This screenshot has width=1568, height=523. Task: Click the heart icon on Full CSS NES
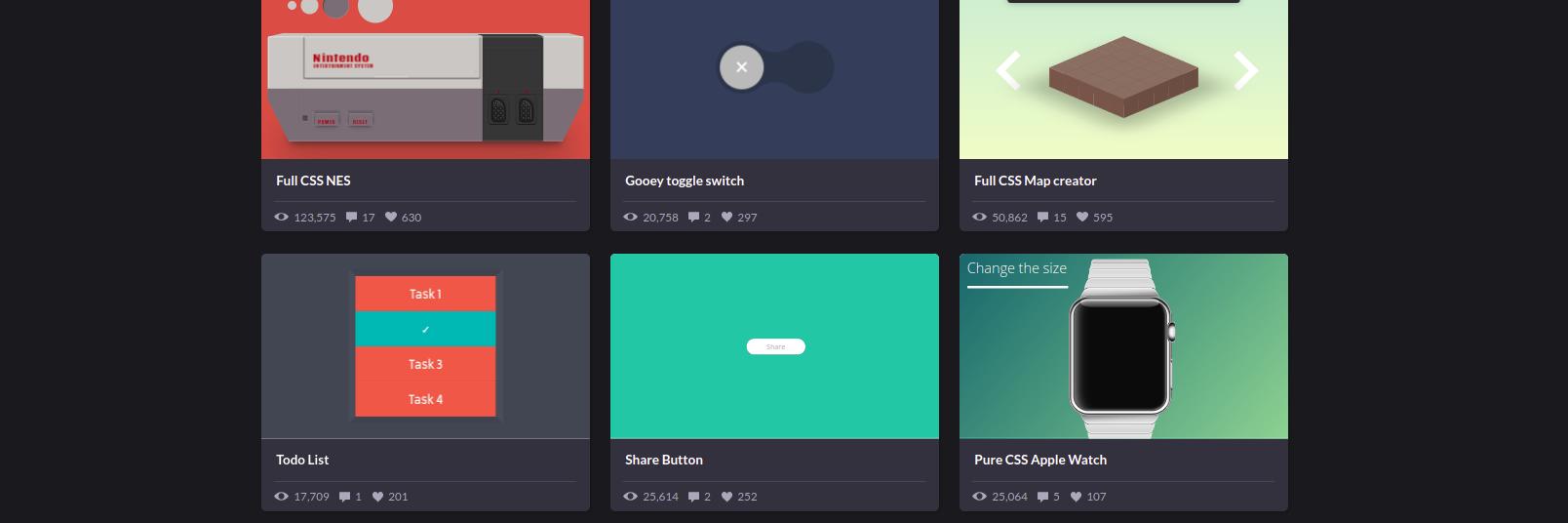(391, 217)
